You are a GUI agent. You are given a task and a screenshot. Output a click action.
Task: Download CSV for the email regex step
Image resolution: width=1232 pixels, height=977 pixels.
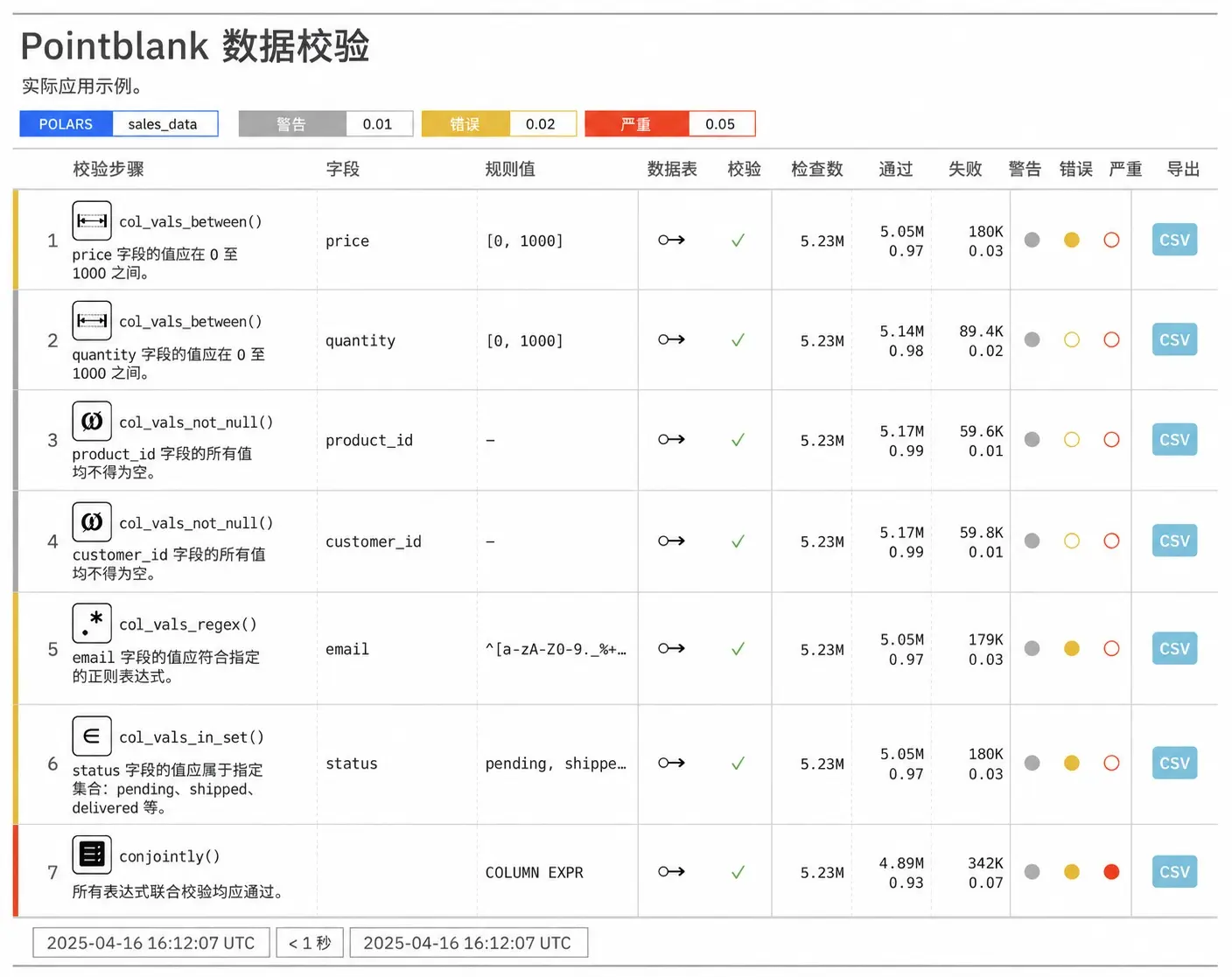[x=1174, y=648]
